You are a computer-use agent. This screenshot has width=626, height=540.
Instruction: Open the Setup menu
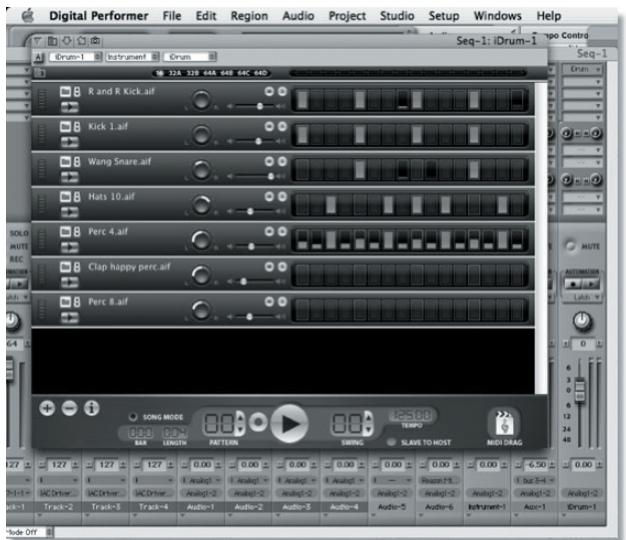tap(444, 16)
